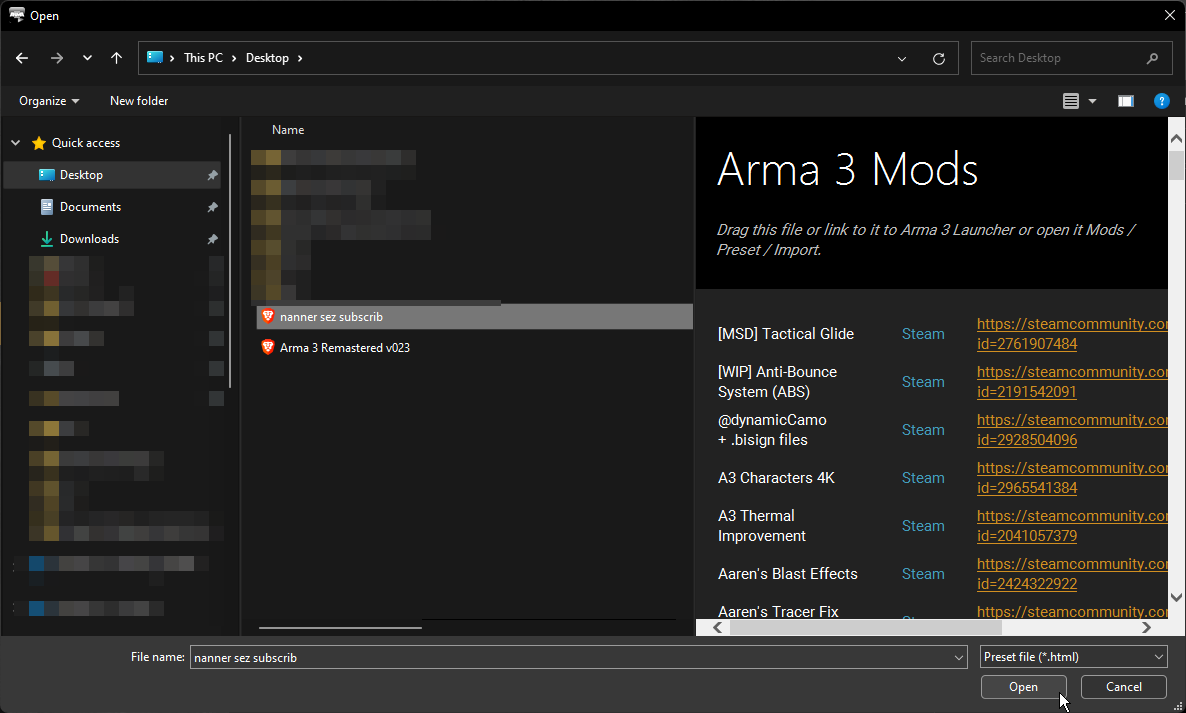The height and width of the screenshot is (713, 1186).
Task: Open the Aaren's Blast Effects URL link
Action: point(1072,574)
